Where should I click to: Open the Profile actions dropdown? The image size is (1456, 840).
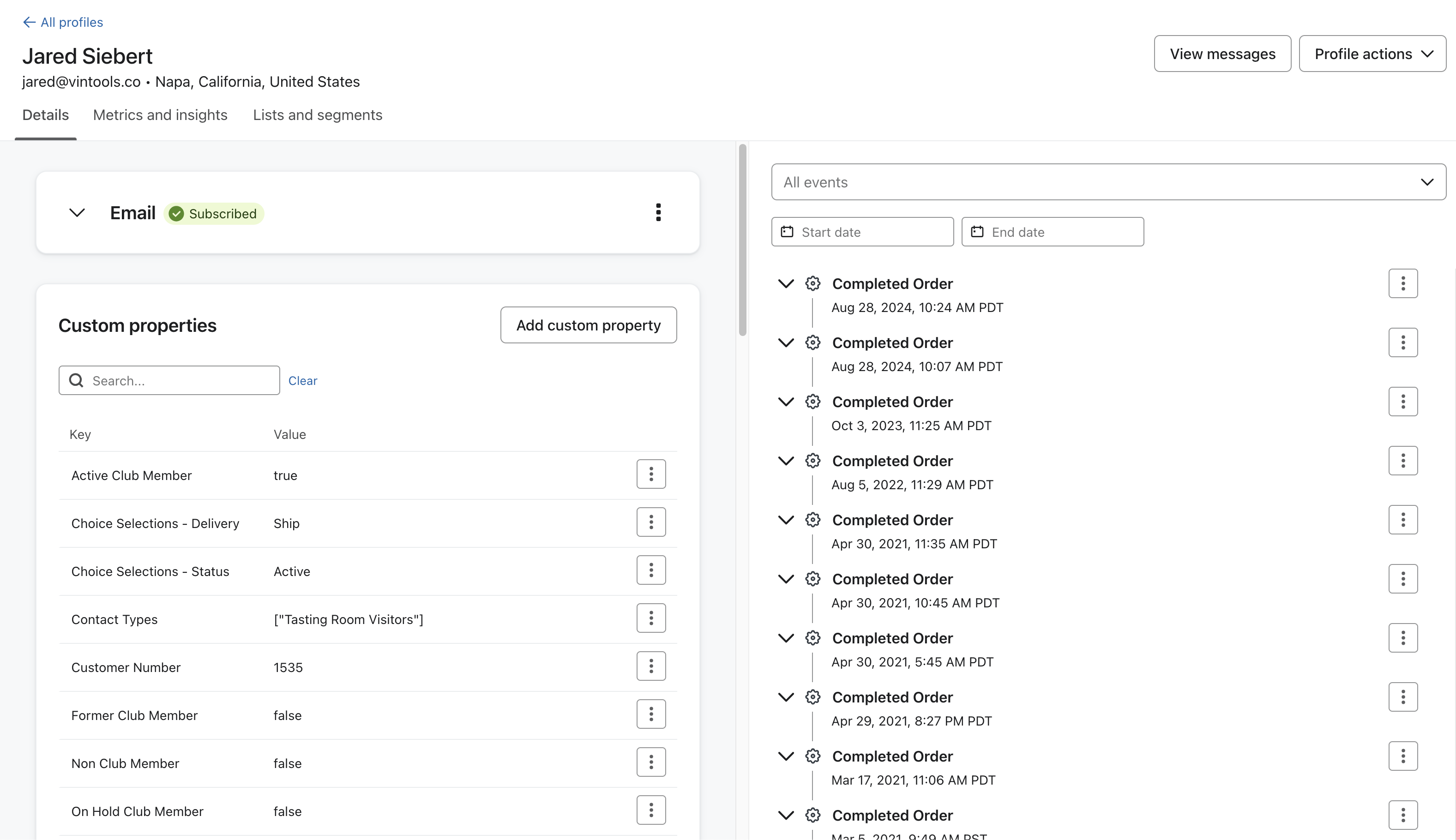pyautogui.click(x=1372, y=54)
